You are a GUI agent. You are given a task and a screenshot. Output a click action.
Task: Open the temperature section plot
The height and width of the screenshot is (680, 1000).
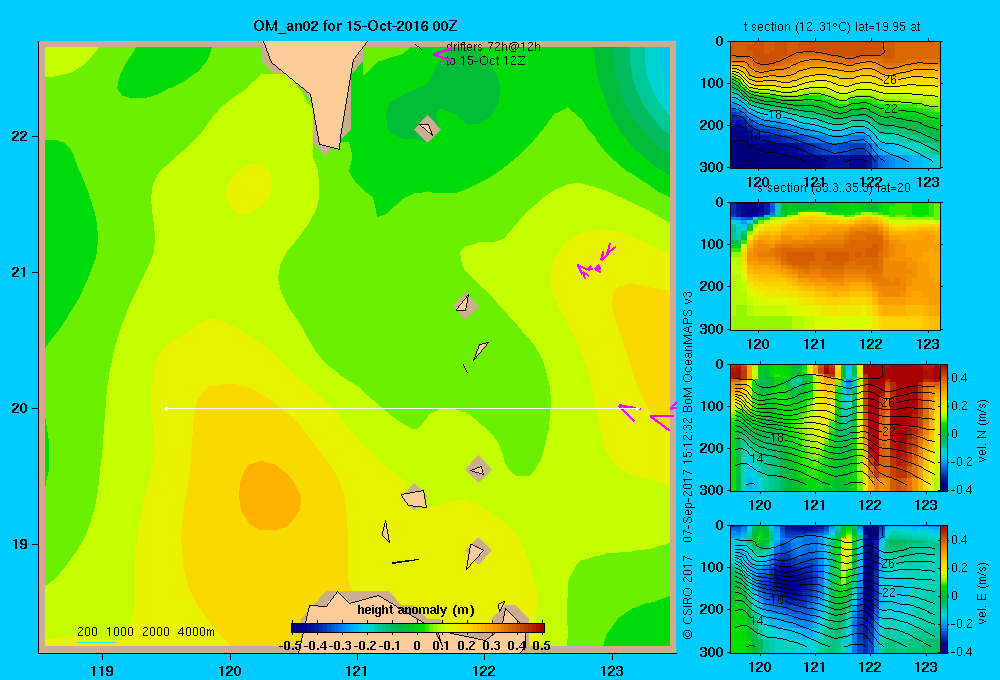pyautogui.click(x=835, y=105)
